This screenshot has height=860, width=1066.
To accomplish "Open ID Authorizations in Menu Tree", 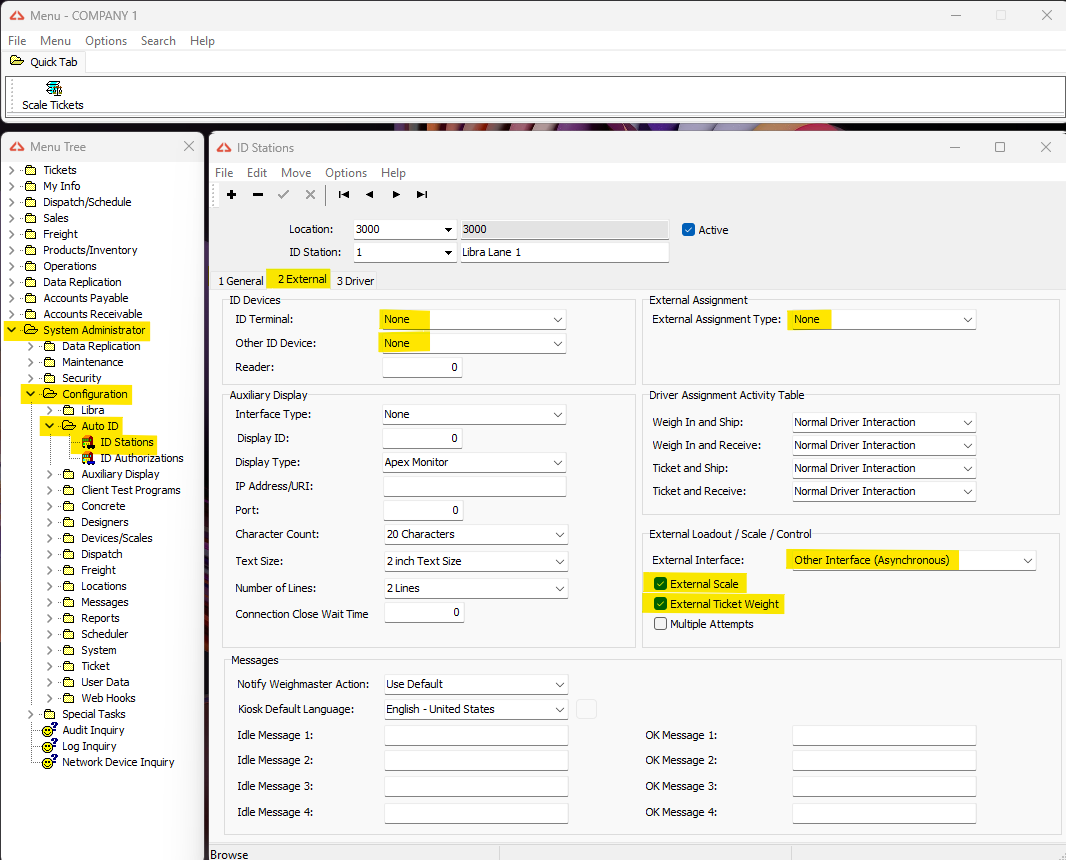I will [141, 458].
